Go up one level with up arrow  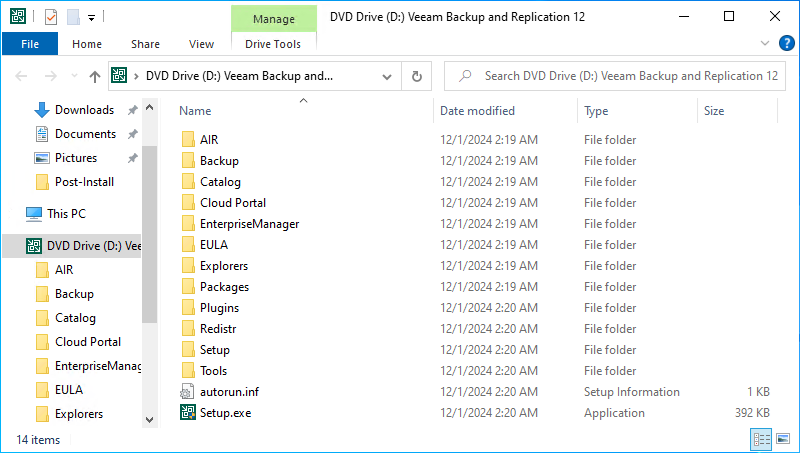(95, 77)
